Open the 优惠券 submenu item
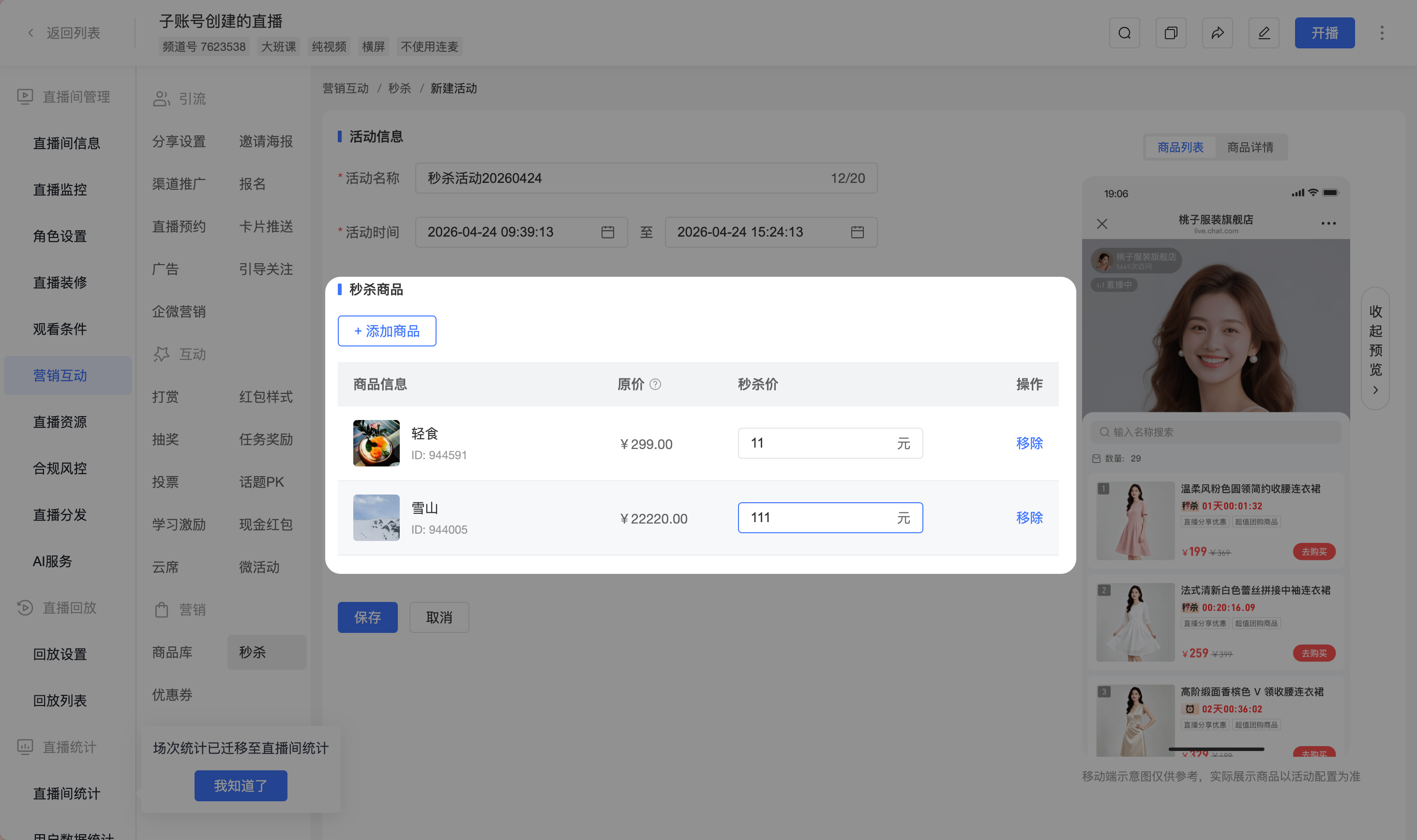Viewport: 1417px width, 840px height. 172,694
